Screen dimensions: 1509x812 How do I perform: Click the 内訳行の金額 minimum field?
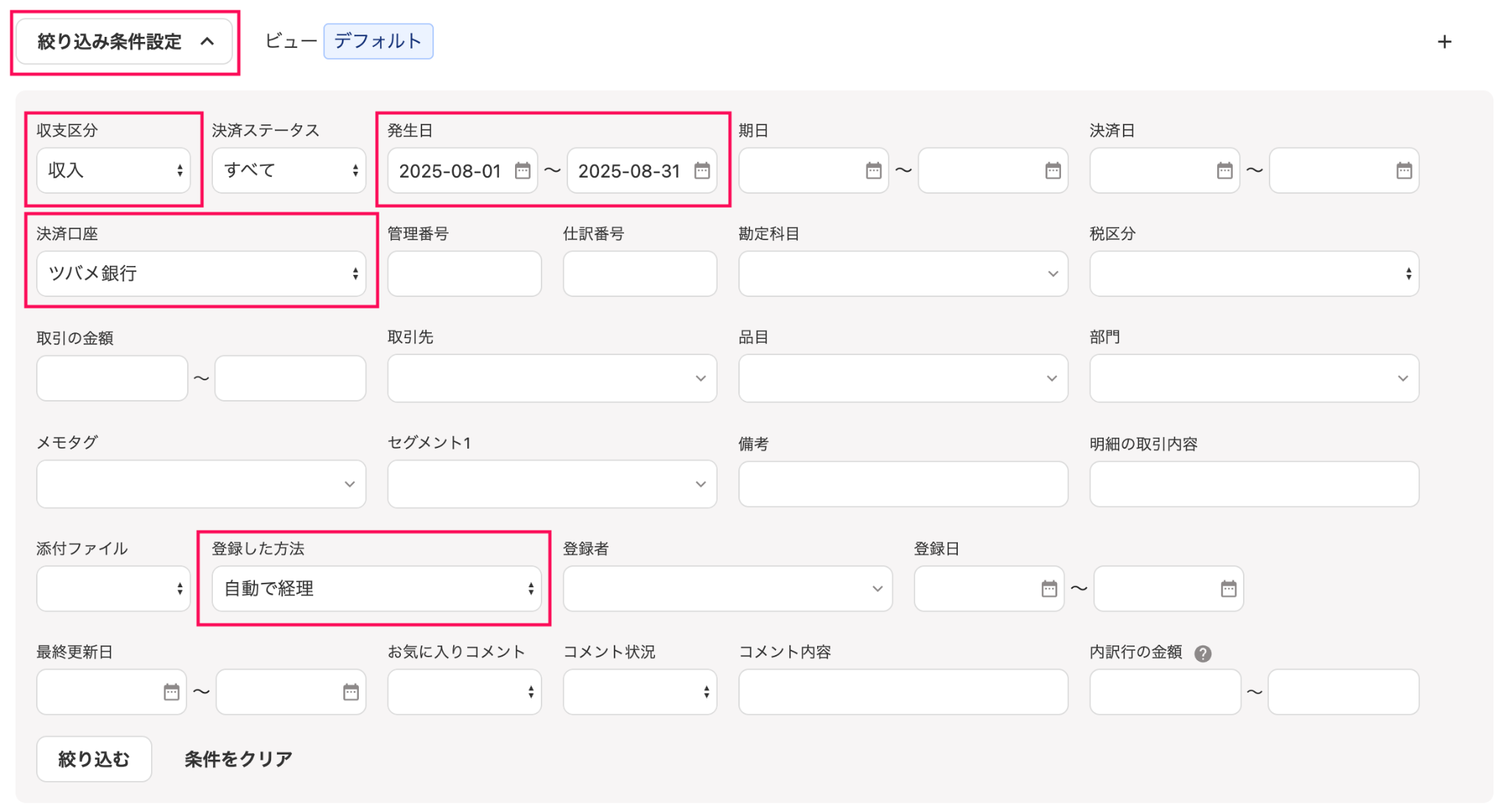[x=1165, y=692]
